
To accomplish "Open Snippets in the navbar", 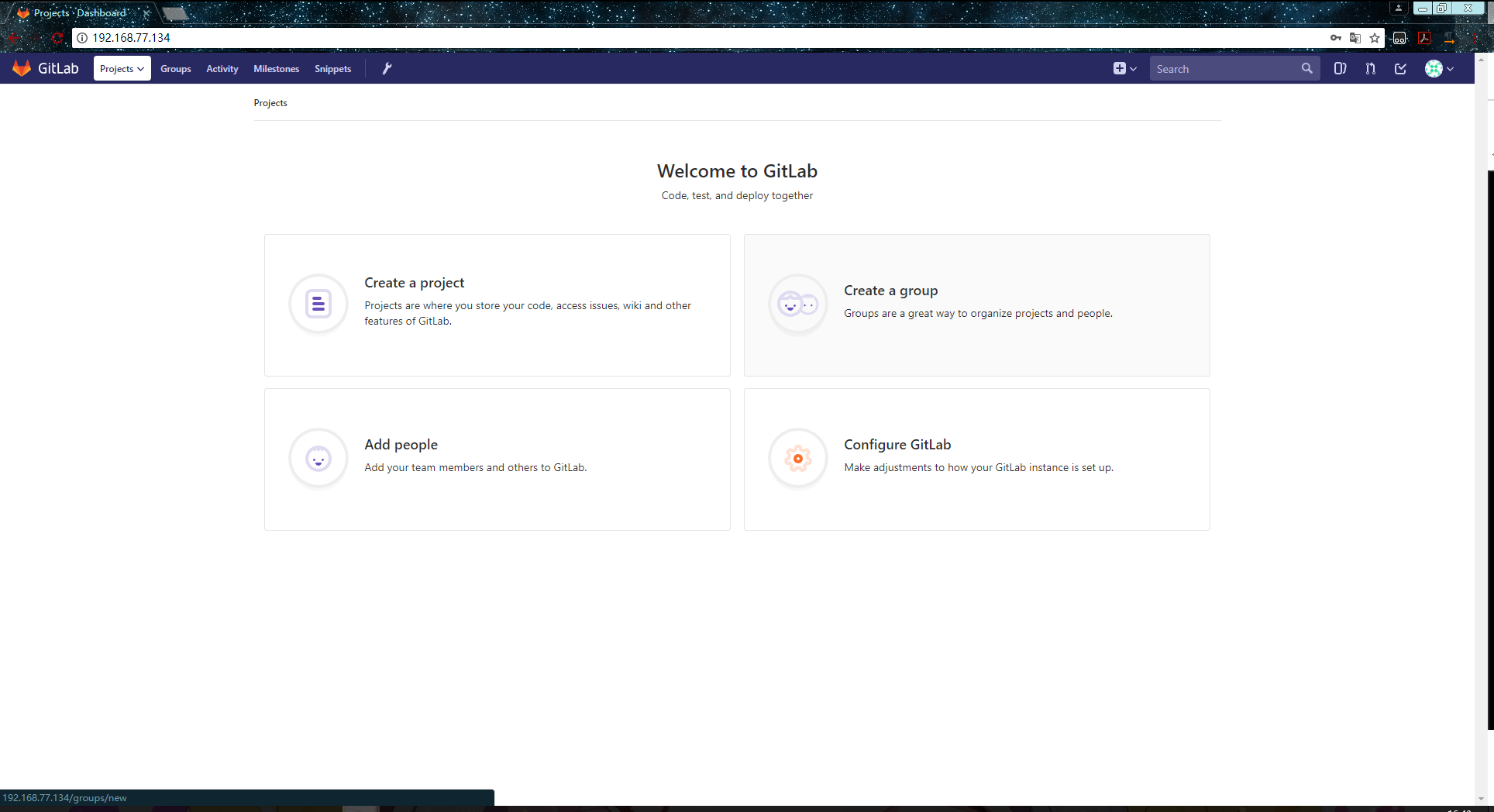I will point(333,68).
